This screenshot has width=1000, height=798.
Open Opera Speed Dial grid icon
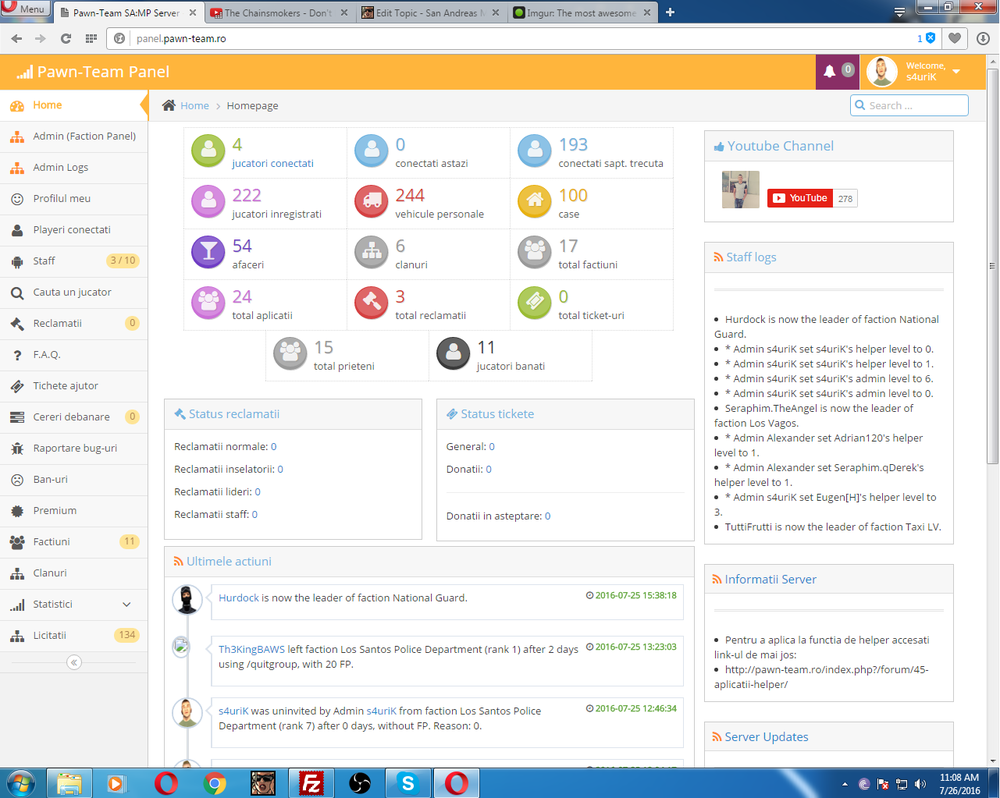point(91,38)
